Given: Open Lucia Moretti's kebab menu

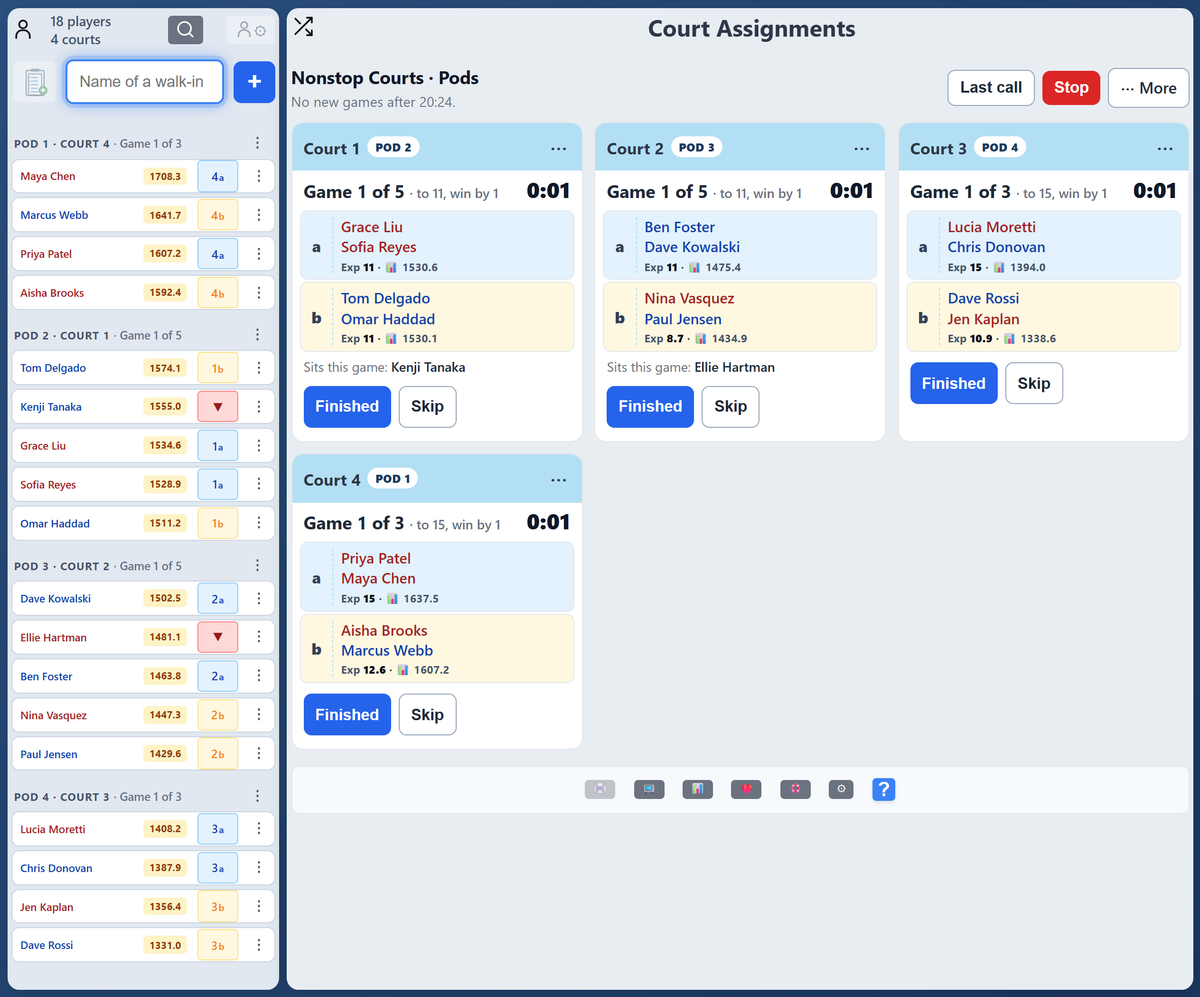Looking at the screenshot, I should coord(258,829).
